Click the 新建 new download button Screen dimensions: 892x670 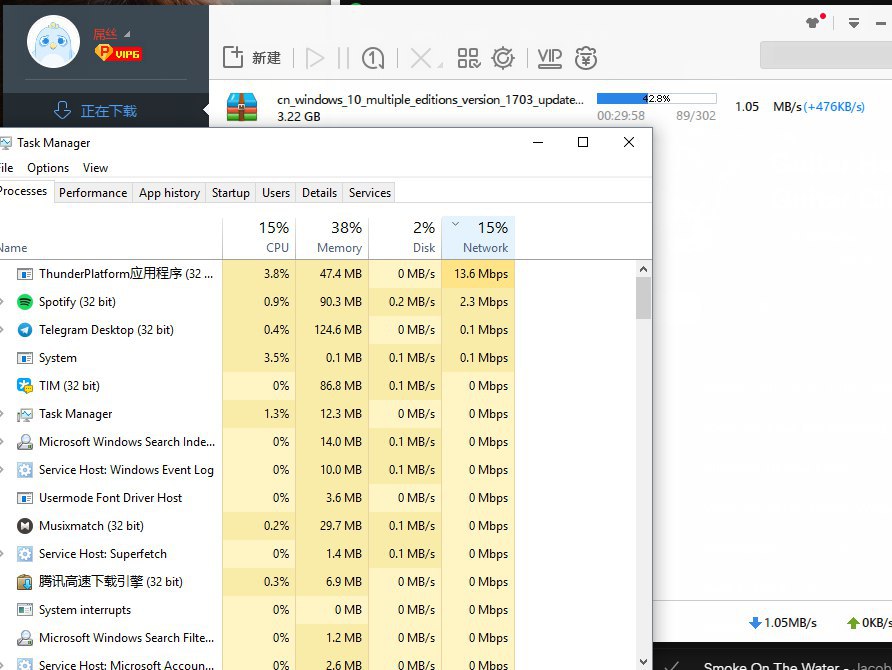tap(252, 58)
